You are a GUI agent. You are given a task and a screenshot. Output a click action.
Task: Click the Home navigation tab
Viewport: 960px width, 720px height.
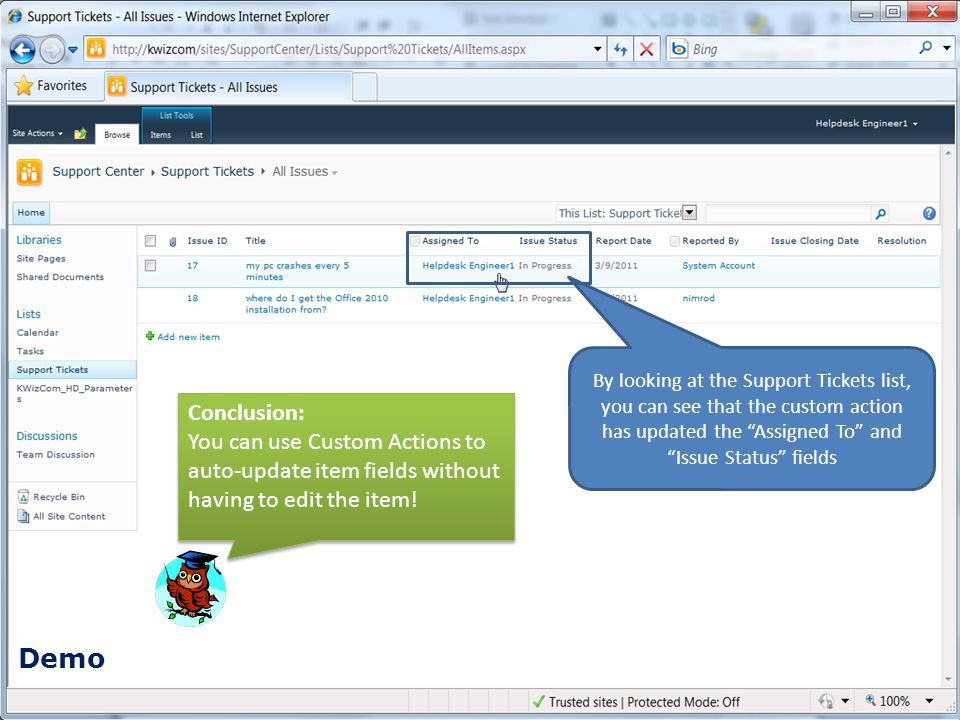pos(31,212)
